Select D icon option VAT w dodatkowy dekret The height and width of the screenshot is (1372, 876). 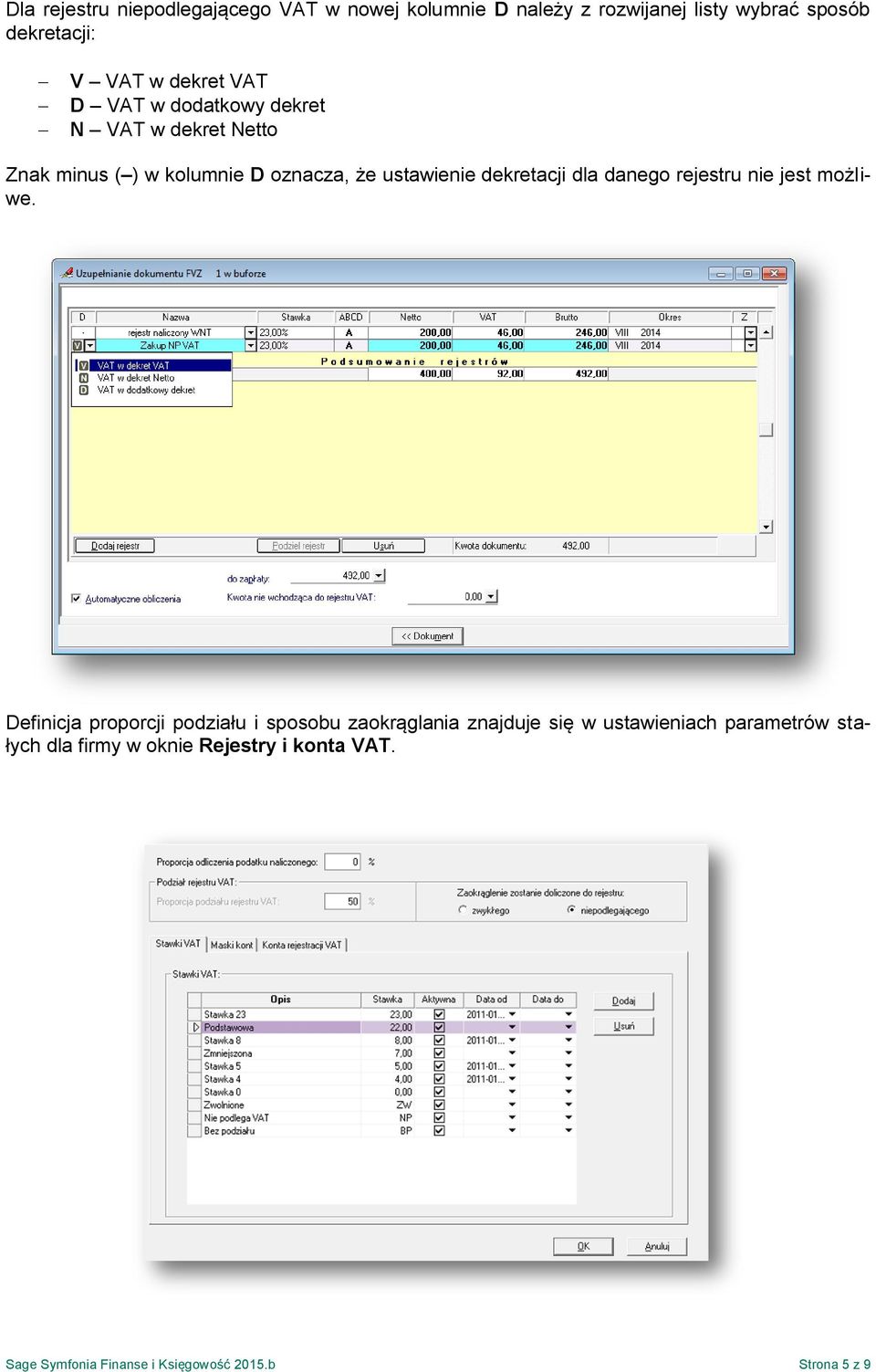[x=83, y=390]
